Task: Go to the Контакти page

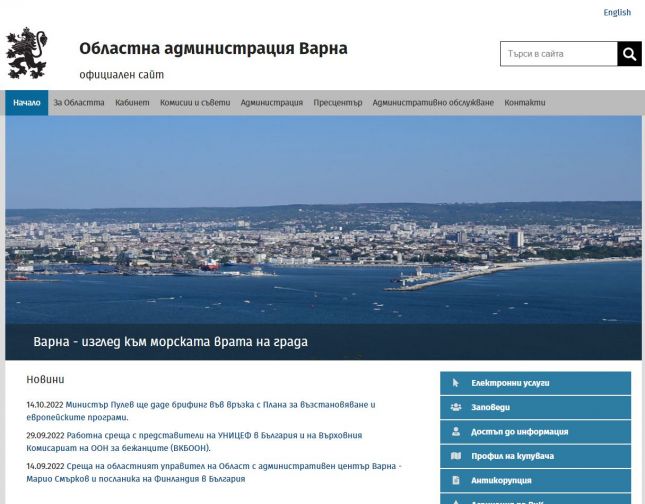Action: point(525,103)
